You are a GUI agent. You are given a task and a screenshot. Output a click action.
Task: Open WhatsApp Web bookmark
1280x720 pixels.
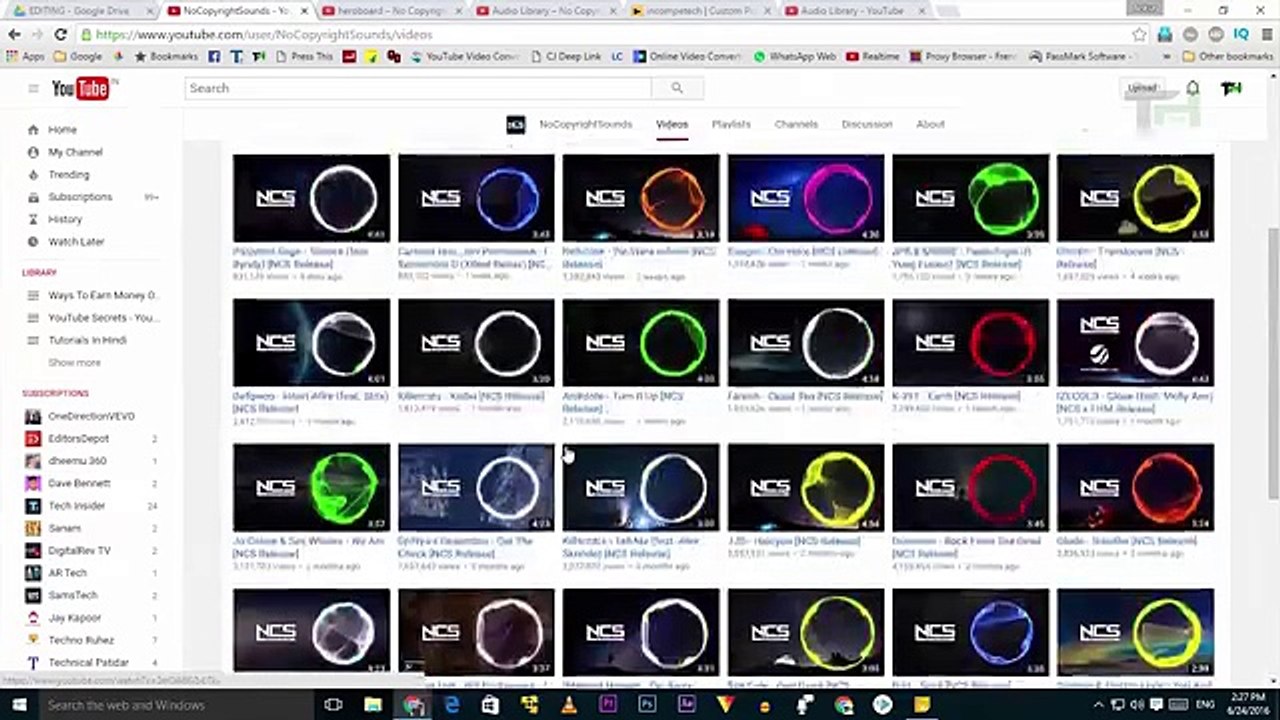[795, 57]
